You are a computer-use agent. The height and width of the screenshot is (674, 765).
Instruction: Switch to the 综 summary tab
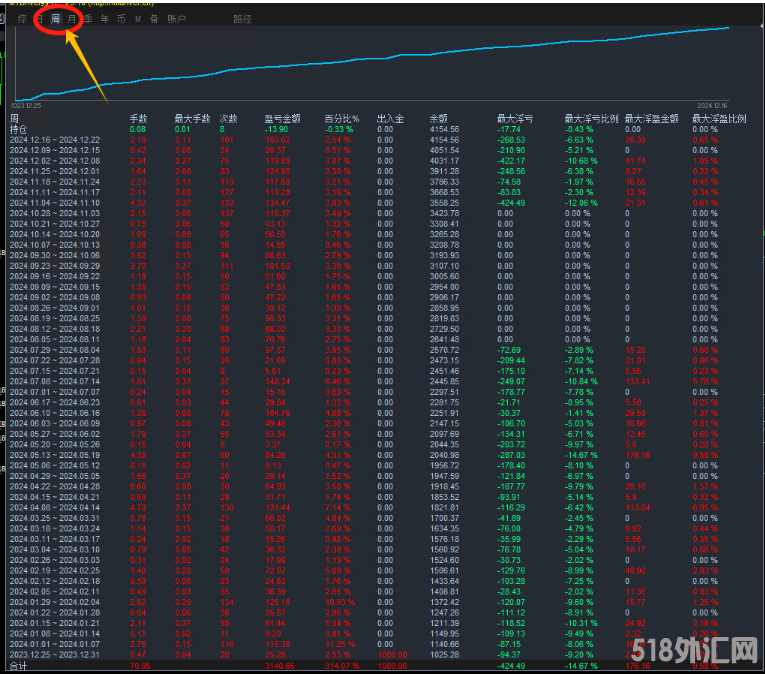[22, 19]
